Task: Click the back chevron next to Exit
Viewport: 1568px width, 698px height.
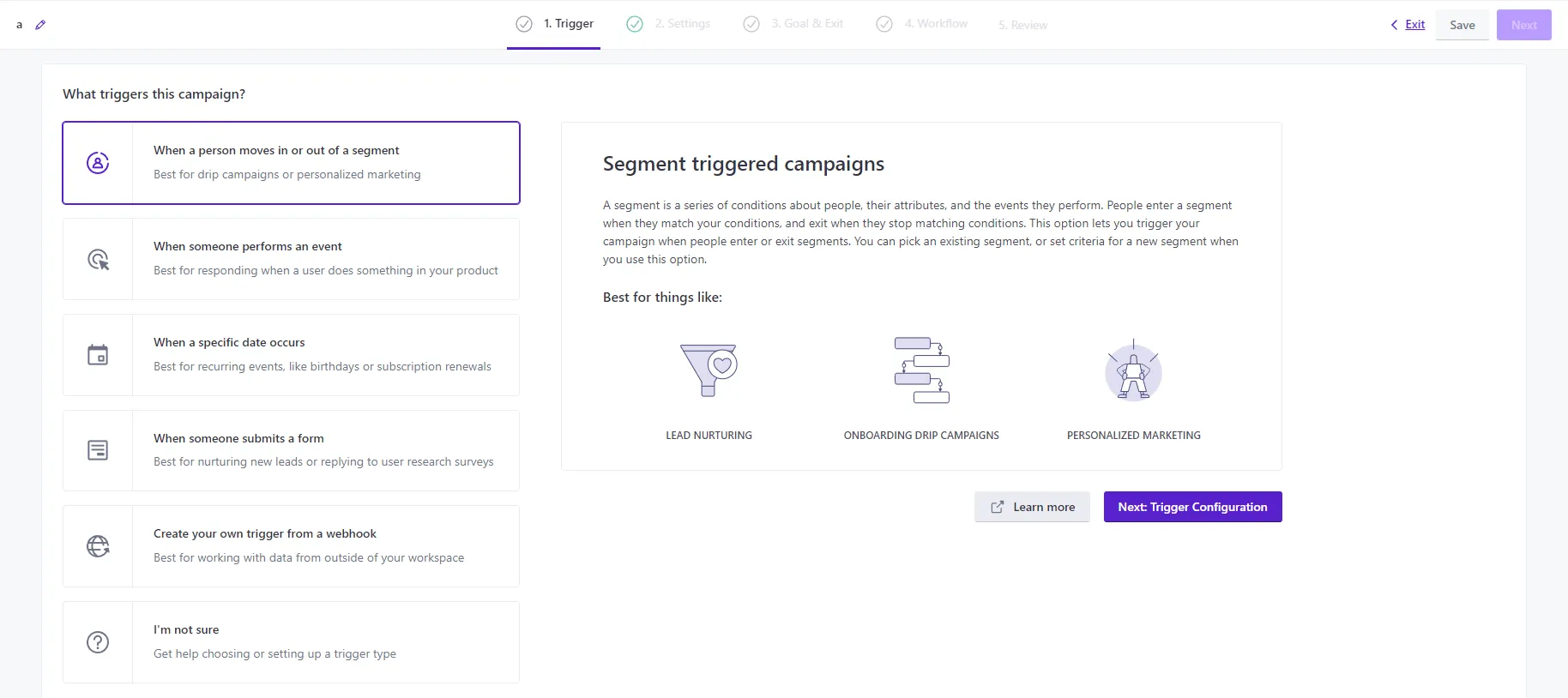Action: 1394,25
